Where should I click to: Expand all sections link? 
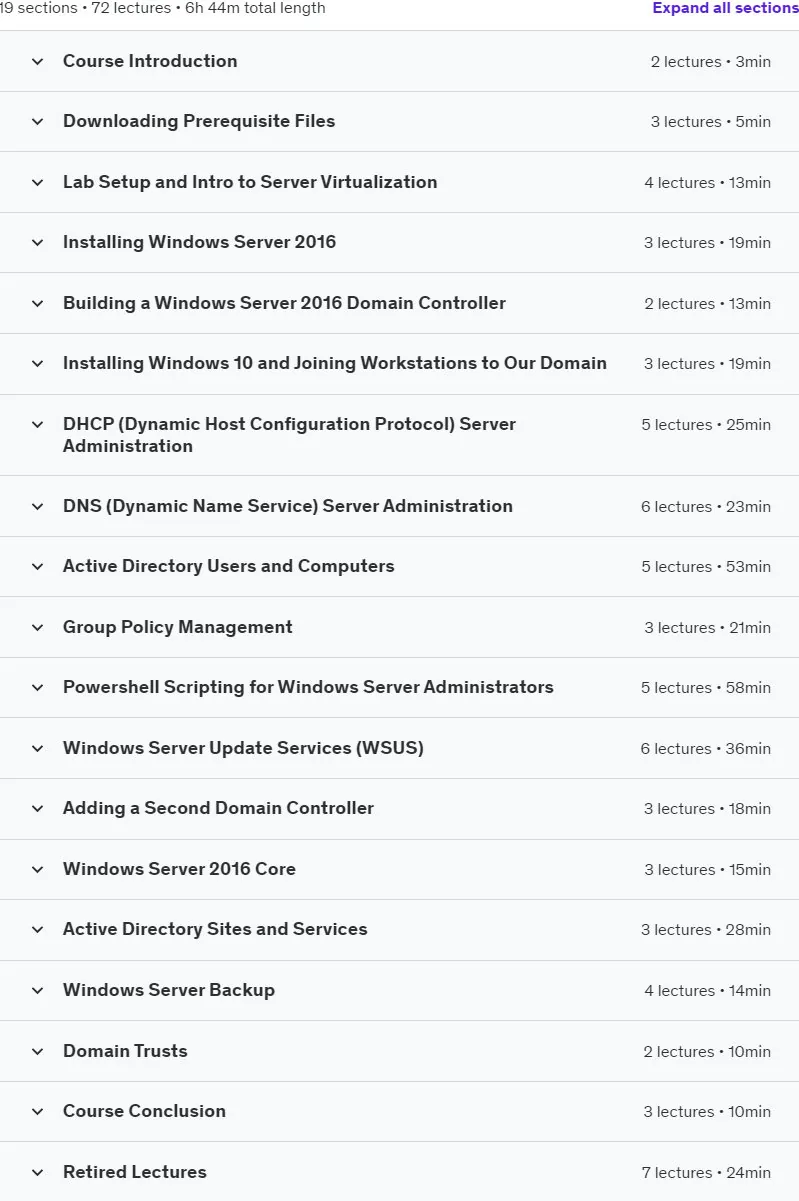725,8
